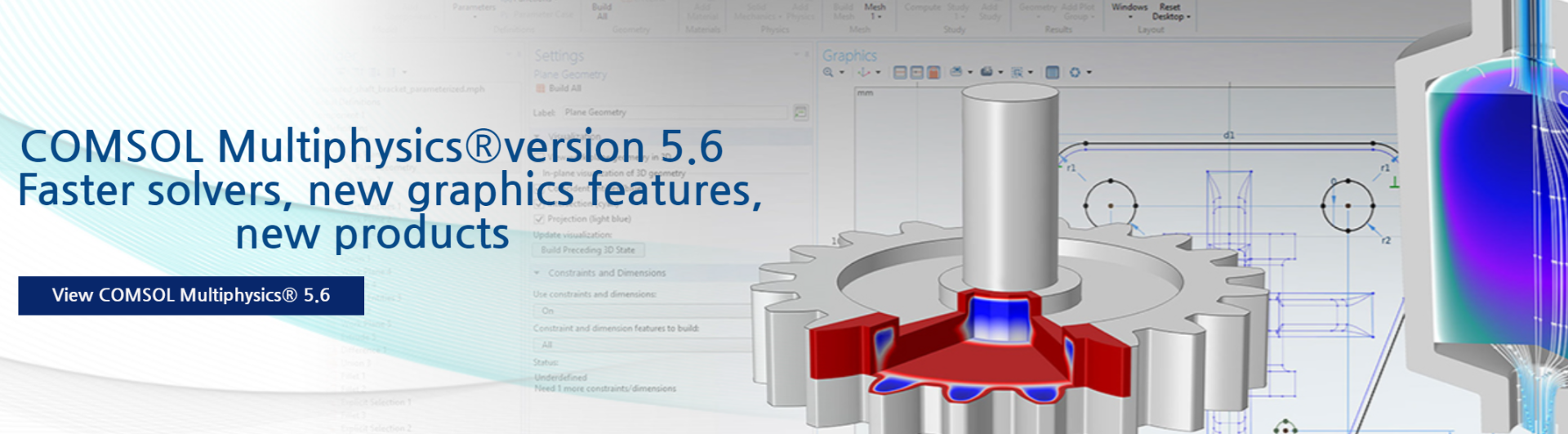Click Build All under Plane Geometry settings
Screen dimensions: 1568x434
click(x=559, y=88)
